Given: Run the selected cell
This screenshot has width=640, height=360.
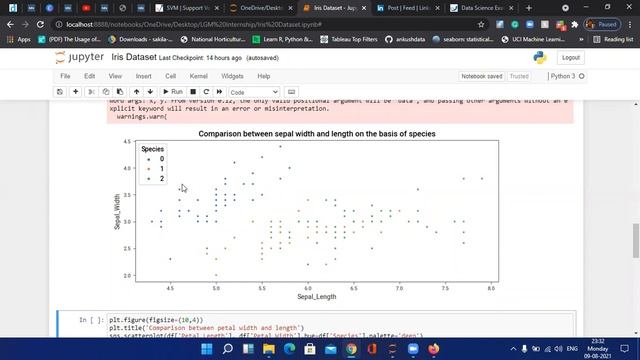Looking at the screenshot, I should pos(173,92).
